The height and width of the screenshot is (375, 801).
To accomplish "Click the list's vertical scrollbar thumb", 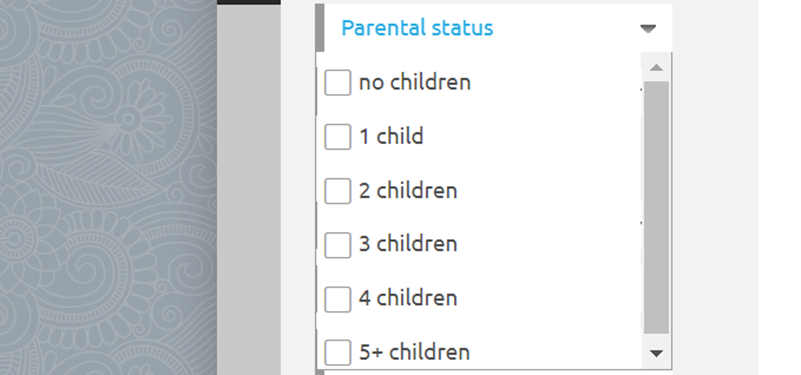I will coord(656,207).
